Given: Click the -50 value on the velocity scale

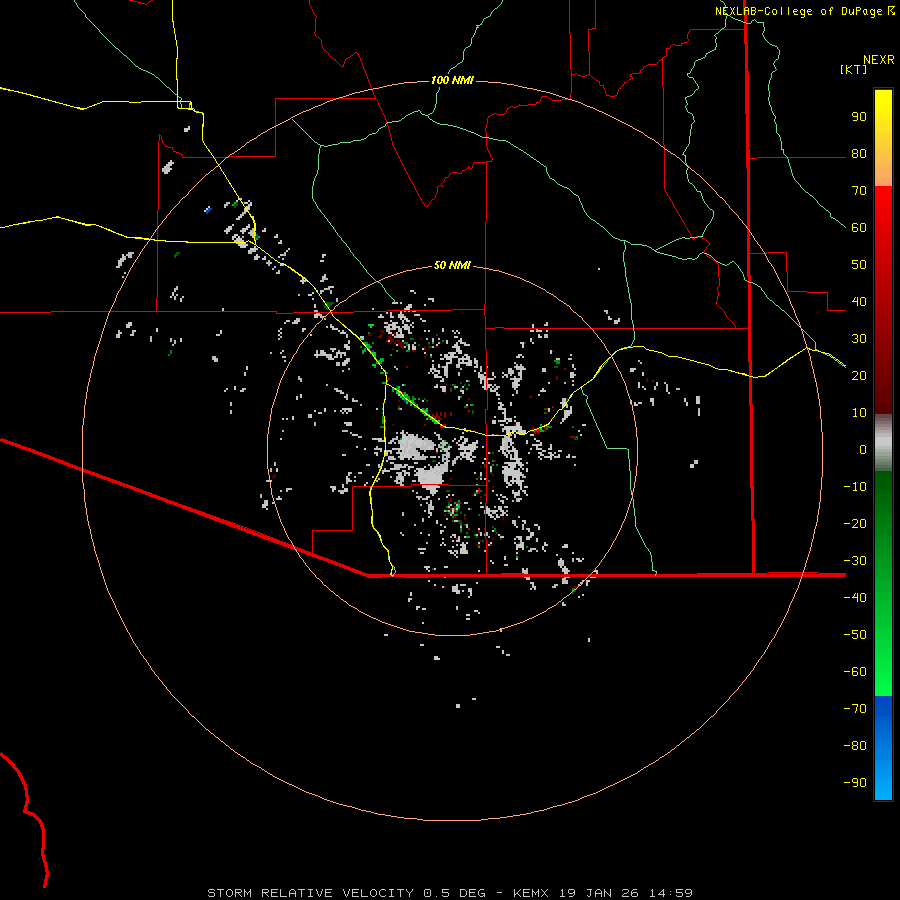Looking at the screenshot, I should point(855,635).
